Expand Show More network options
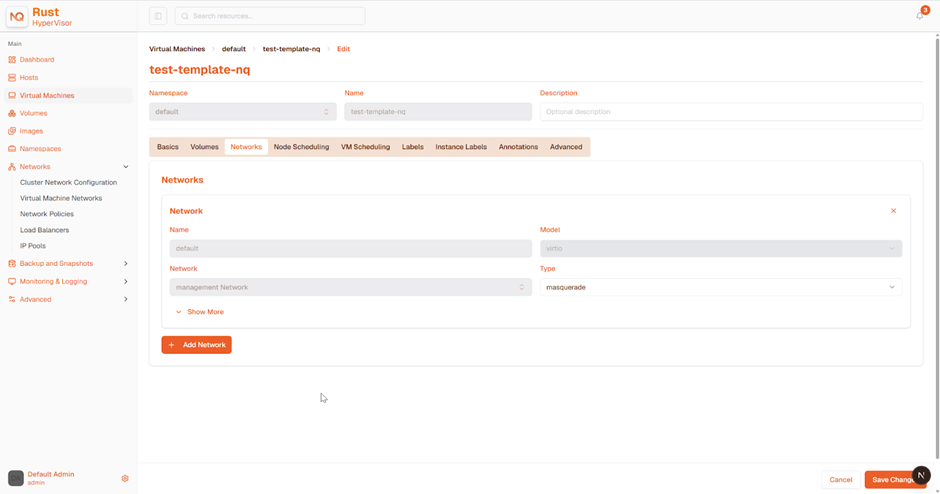 coord(200,312)
